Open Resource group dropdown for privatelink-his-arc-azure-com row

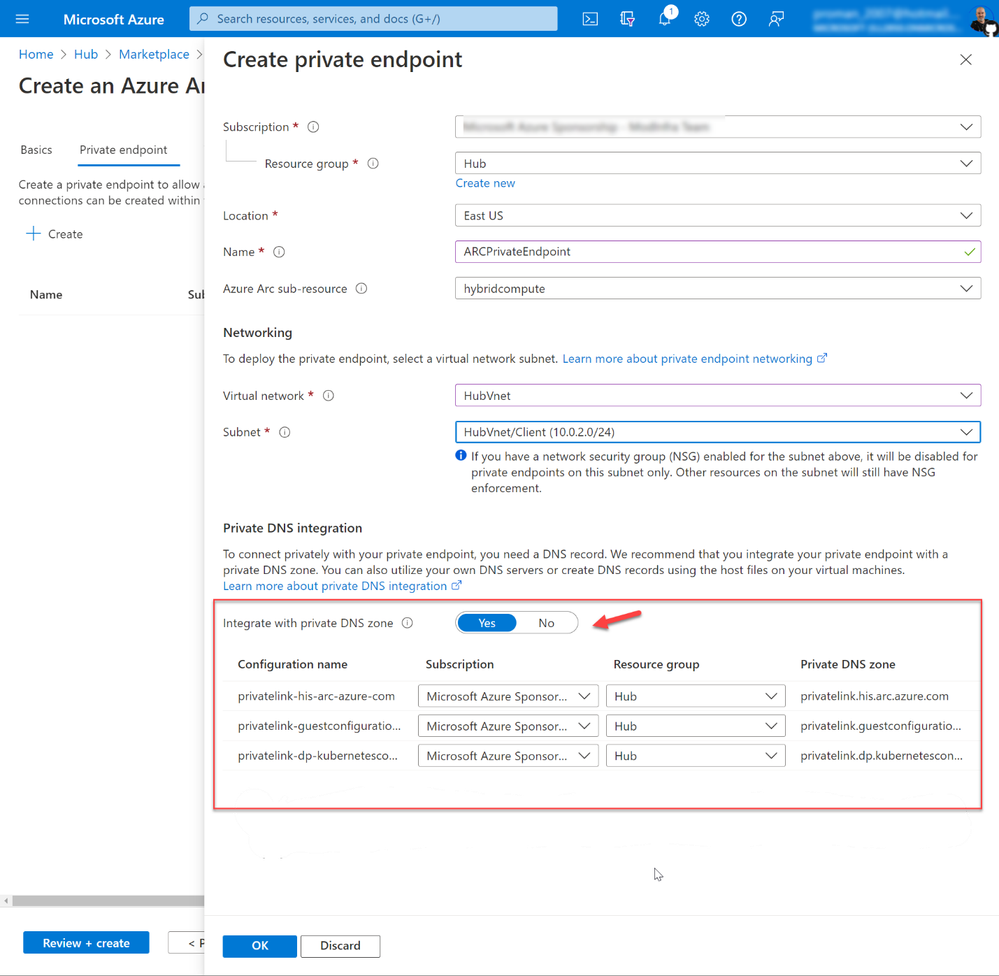coord(696,696)
